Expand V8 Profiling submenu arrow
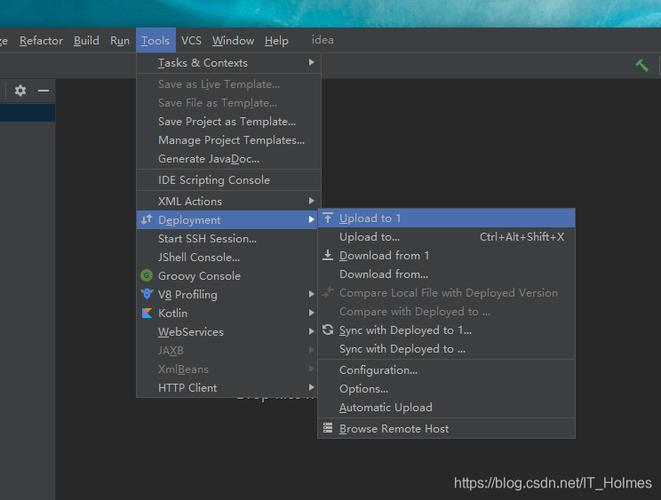 [x=311, y=294]
